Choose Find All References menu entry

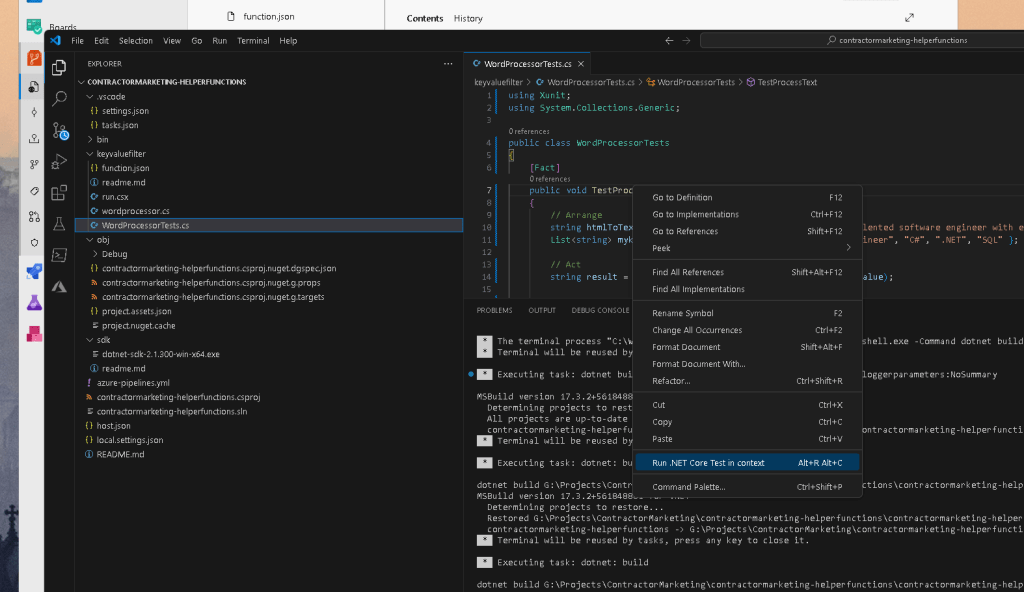click(x=747, y=272)
